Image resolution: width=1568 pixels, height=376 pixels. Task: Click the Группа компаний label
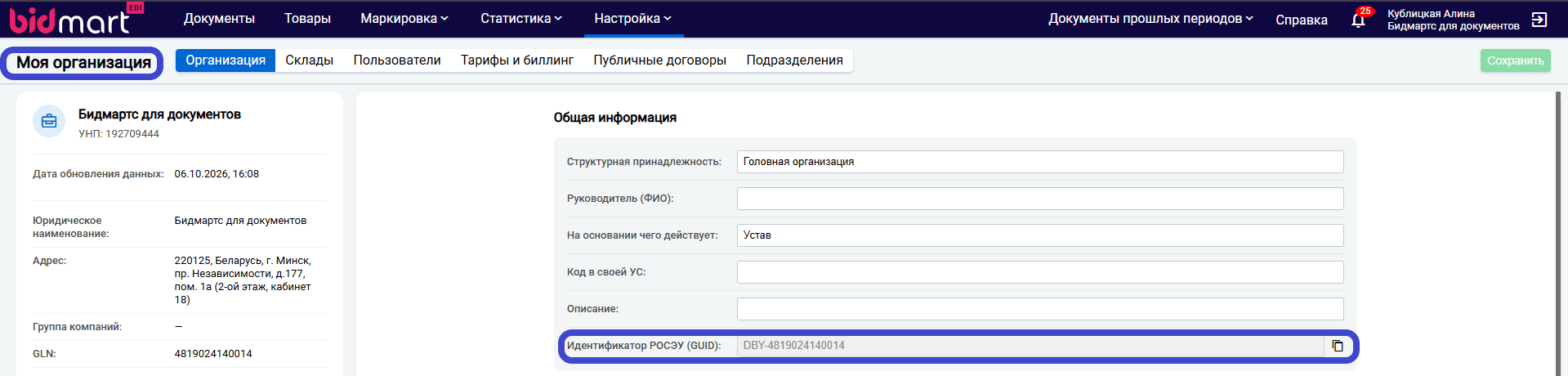pyautogui.click(x=77, y=327)
